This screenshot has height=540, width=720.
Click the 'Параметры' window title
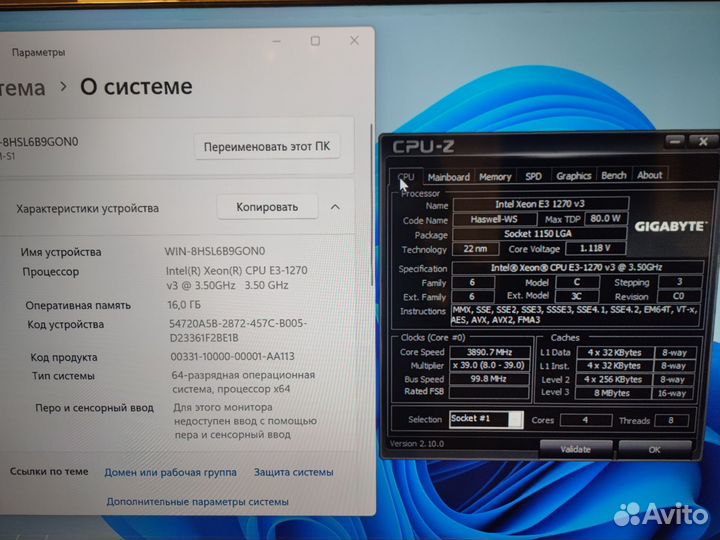(39, 52)
